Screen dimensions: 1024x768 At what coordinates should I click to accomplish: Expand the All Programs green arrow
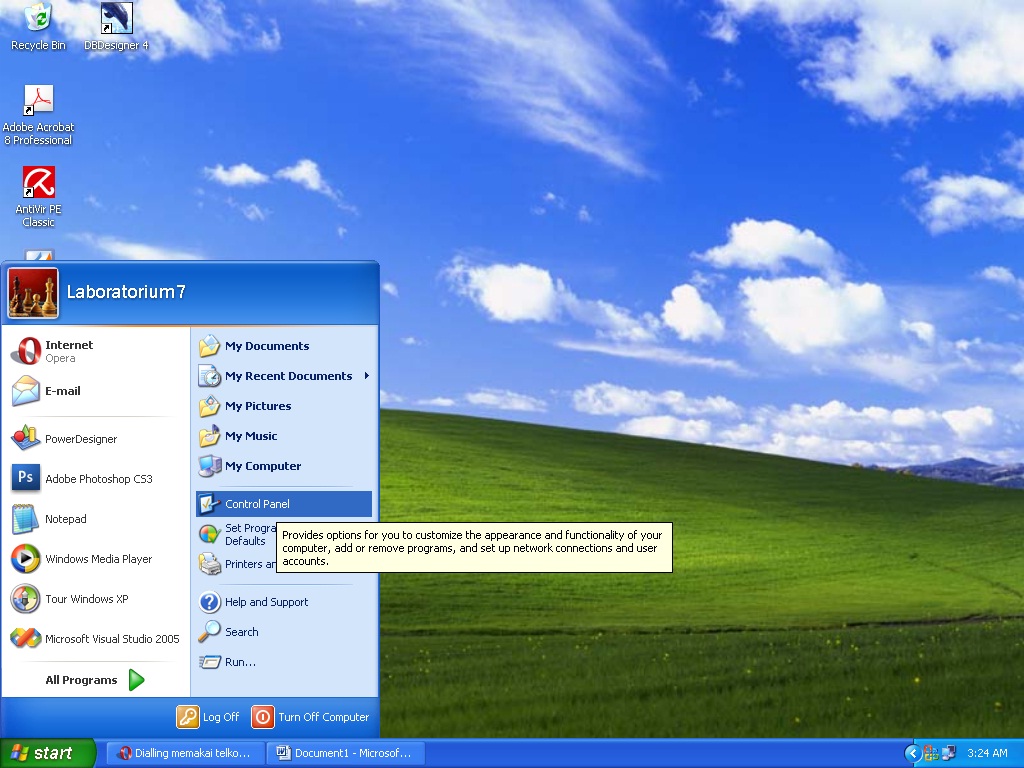[x=136, y=680]
